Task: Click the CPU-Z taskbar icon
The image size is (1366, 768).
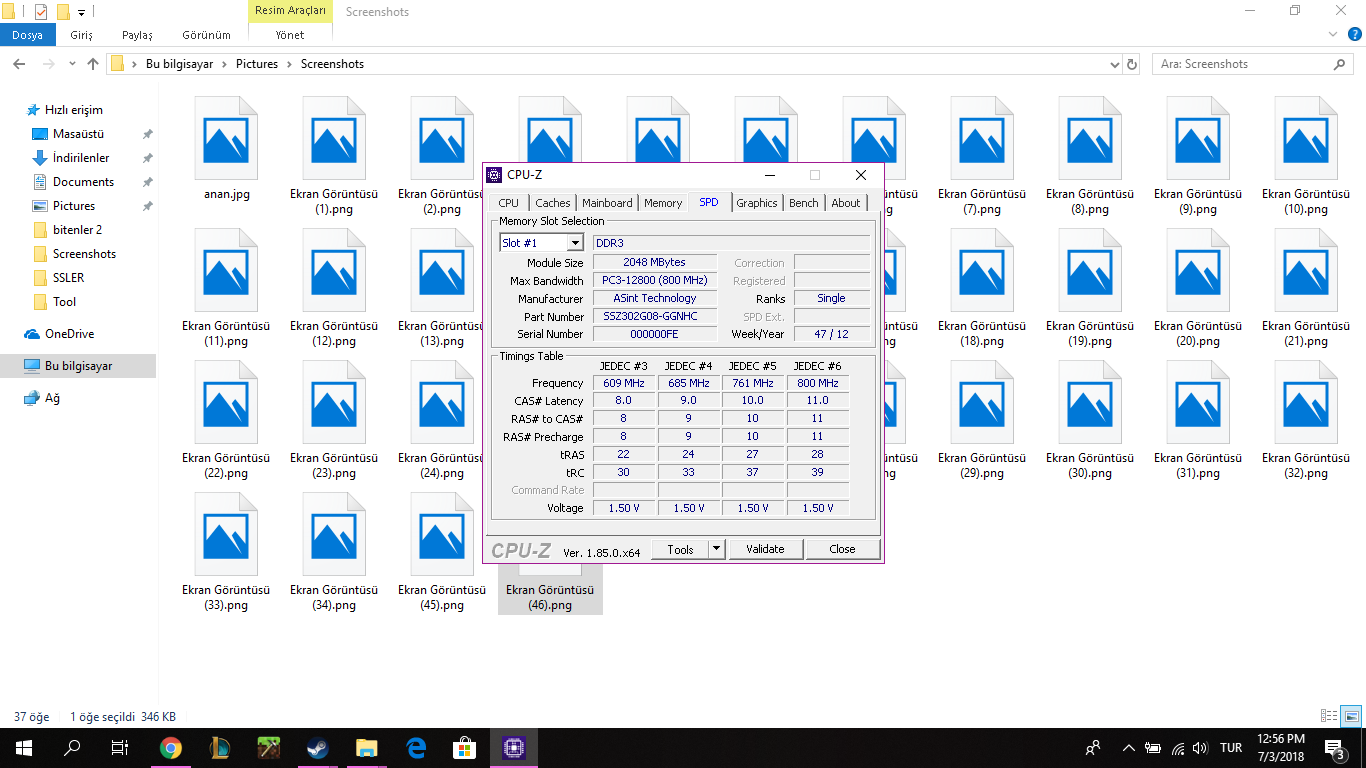Action: point(514,748)
